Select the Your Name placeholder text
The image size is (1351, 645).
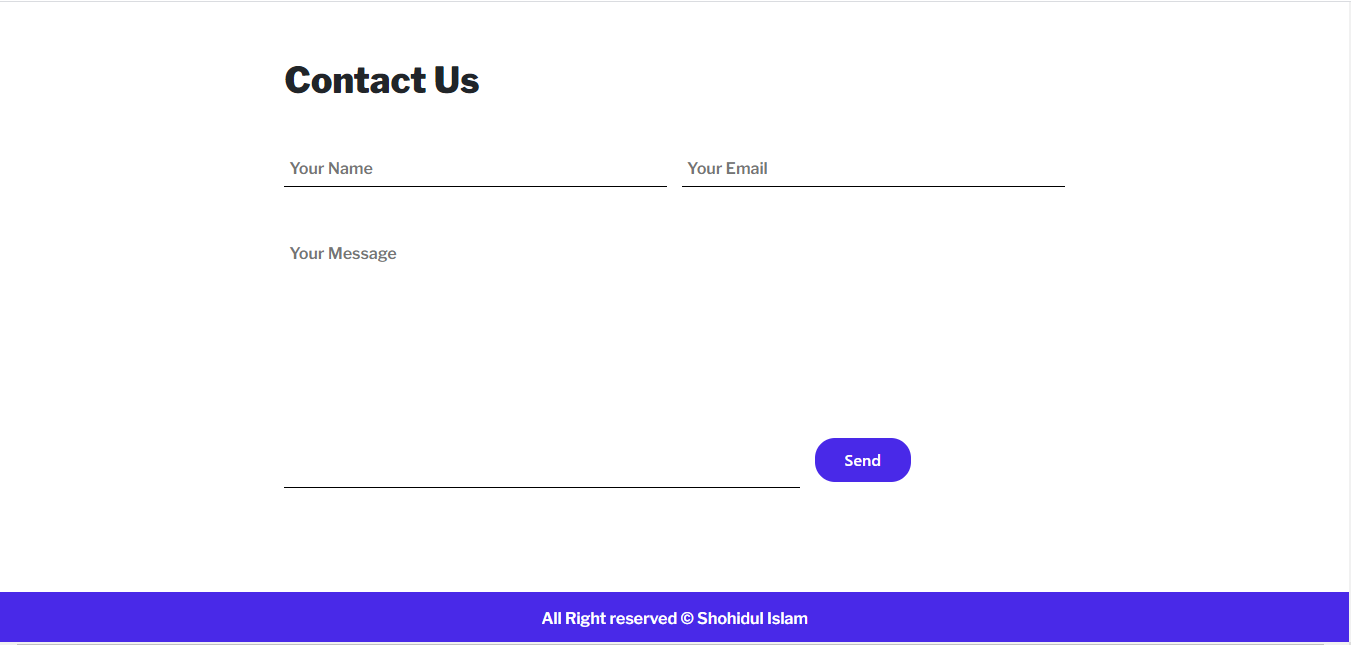coord(330,168)
